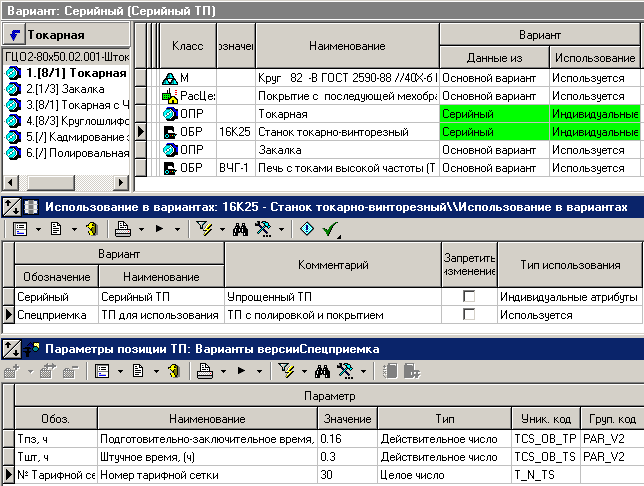Select 2.[1/3] Закалка in the operations tree

(65, 89)
